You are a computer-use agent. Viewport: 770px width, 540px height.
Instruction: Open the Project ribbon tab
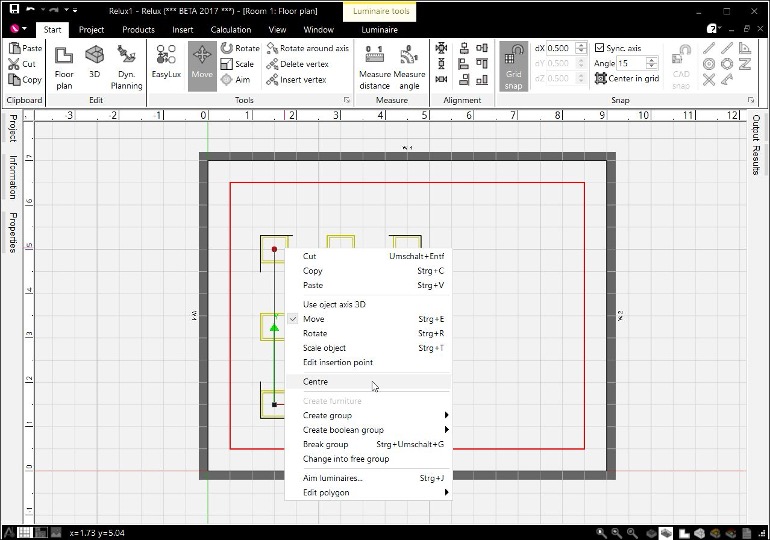[91, 29]
